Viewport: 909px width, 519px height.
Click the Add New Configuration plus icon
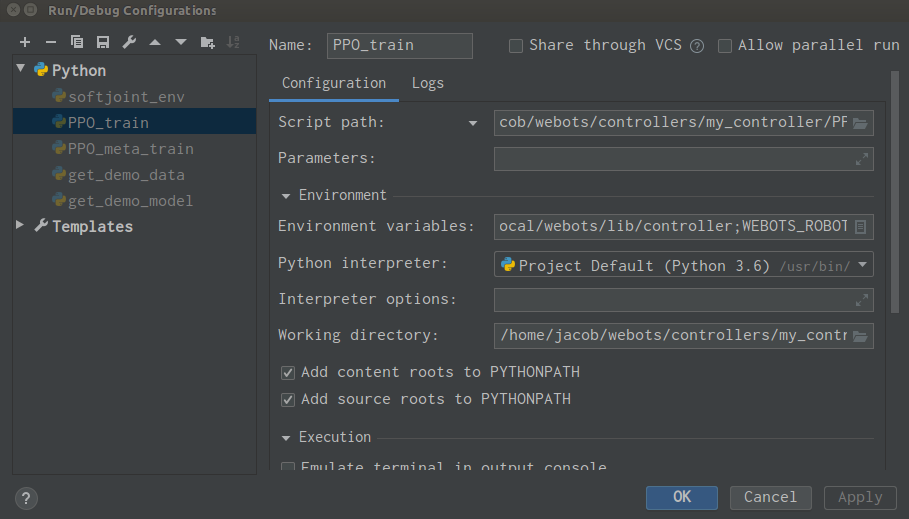pyautogui.click(x=25, y=42)
